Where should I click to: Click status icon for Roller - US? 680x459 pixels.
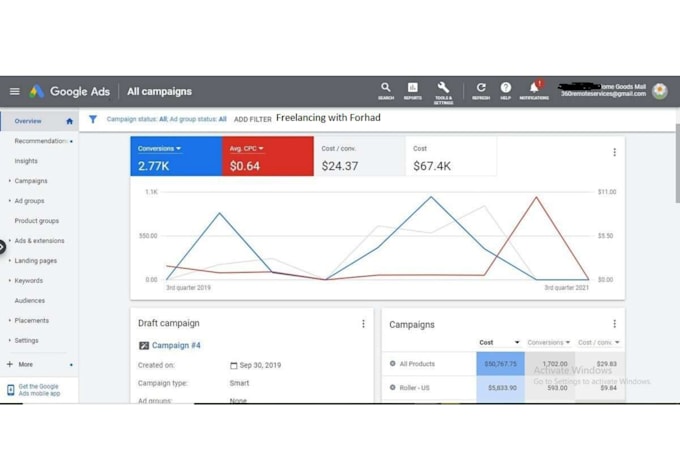tap(392, 387)
